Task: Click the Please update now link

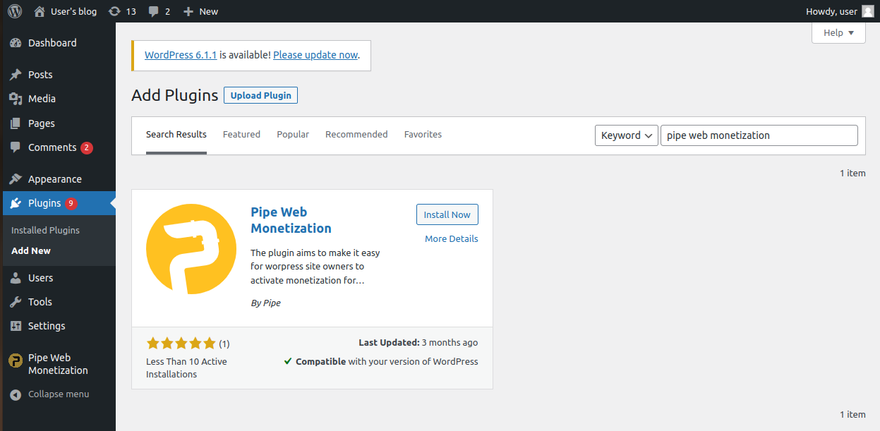Action: 315,55
